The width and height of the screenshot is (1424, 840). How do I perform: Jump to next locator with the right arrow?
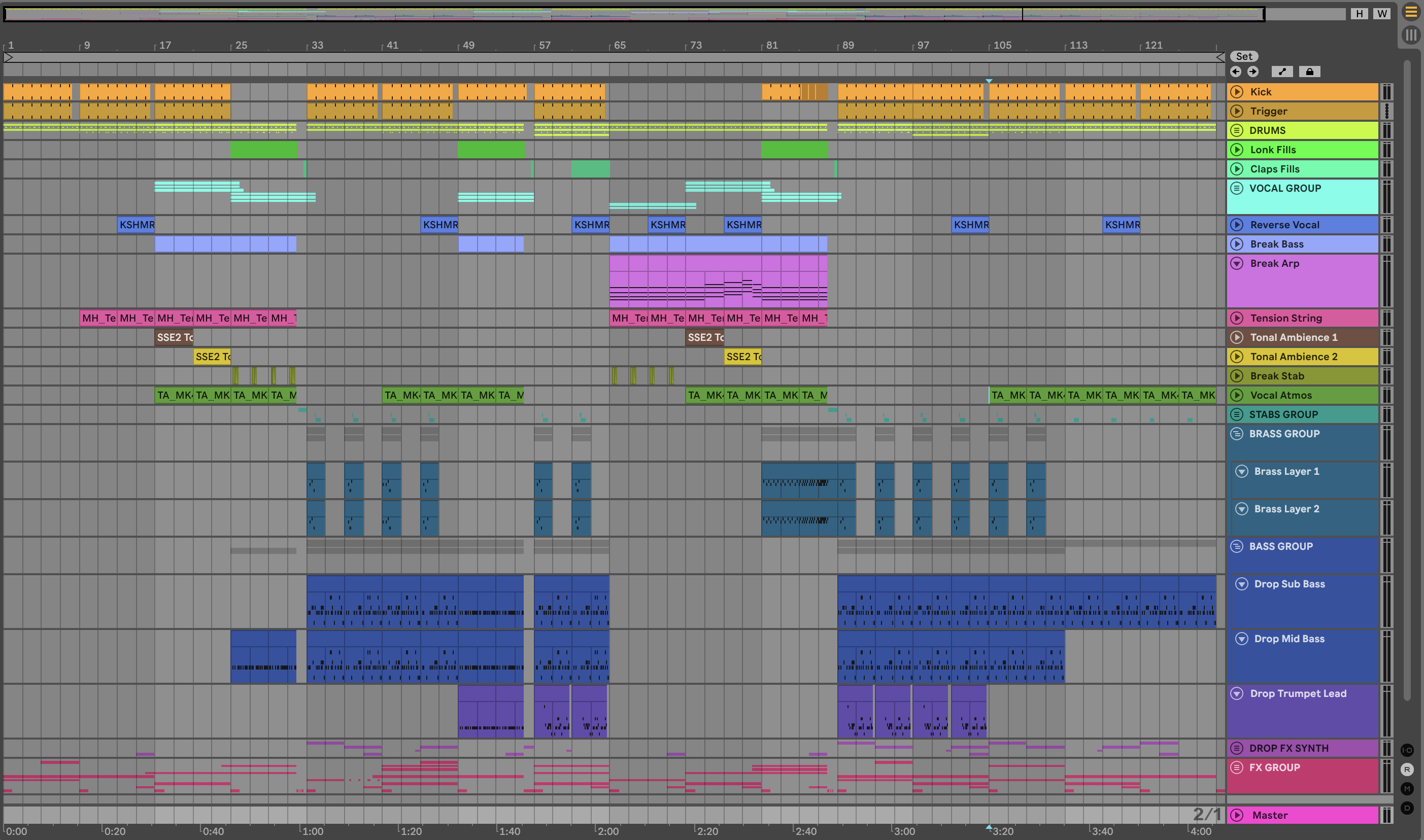click(1253, 72)
